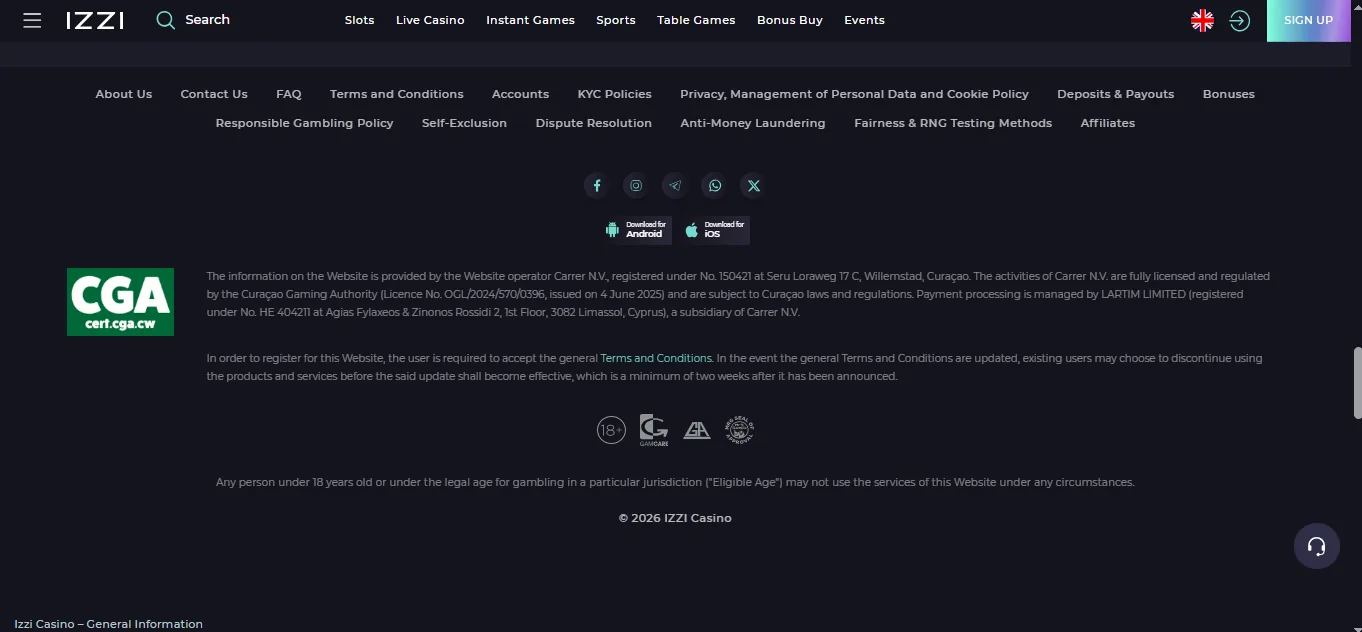Open Fairness & RNG Testing Methods link
This screenshot has width=1362, height=632.
953,123
